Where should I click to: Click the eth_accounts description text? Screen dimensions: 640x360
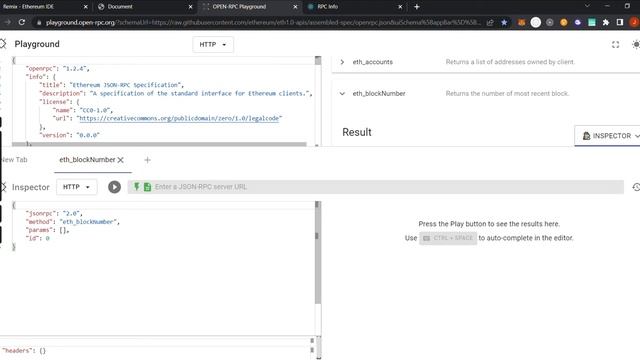tap(510, 62)
